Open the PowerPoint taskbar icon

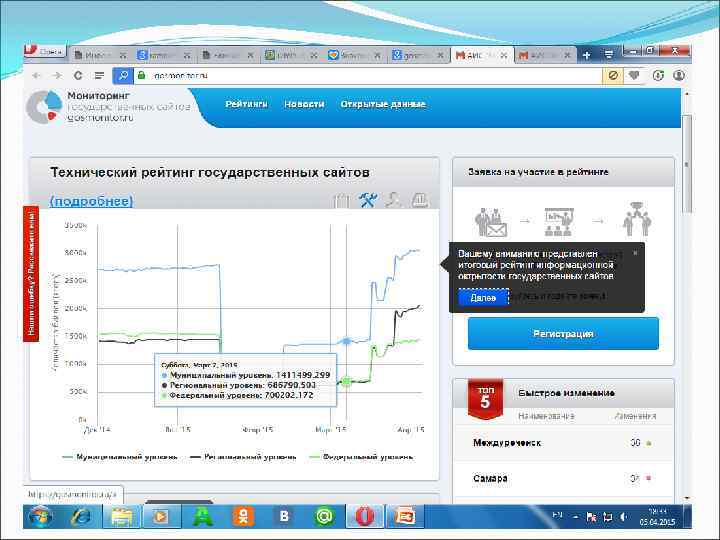click(x=404, y=517)
